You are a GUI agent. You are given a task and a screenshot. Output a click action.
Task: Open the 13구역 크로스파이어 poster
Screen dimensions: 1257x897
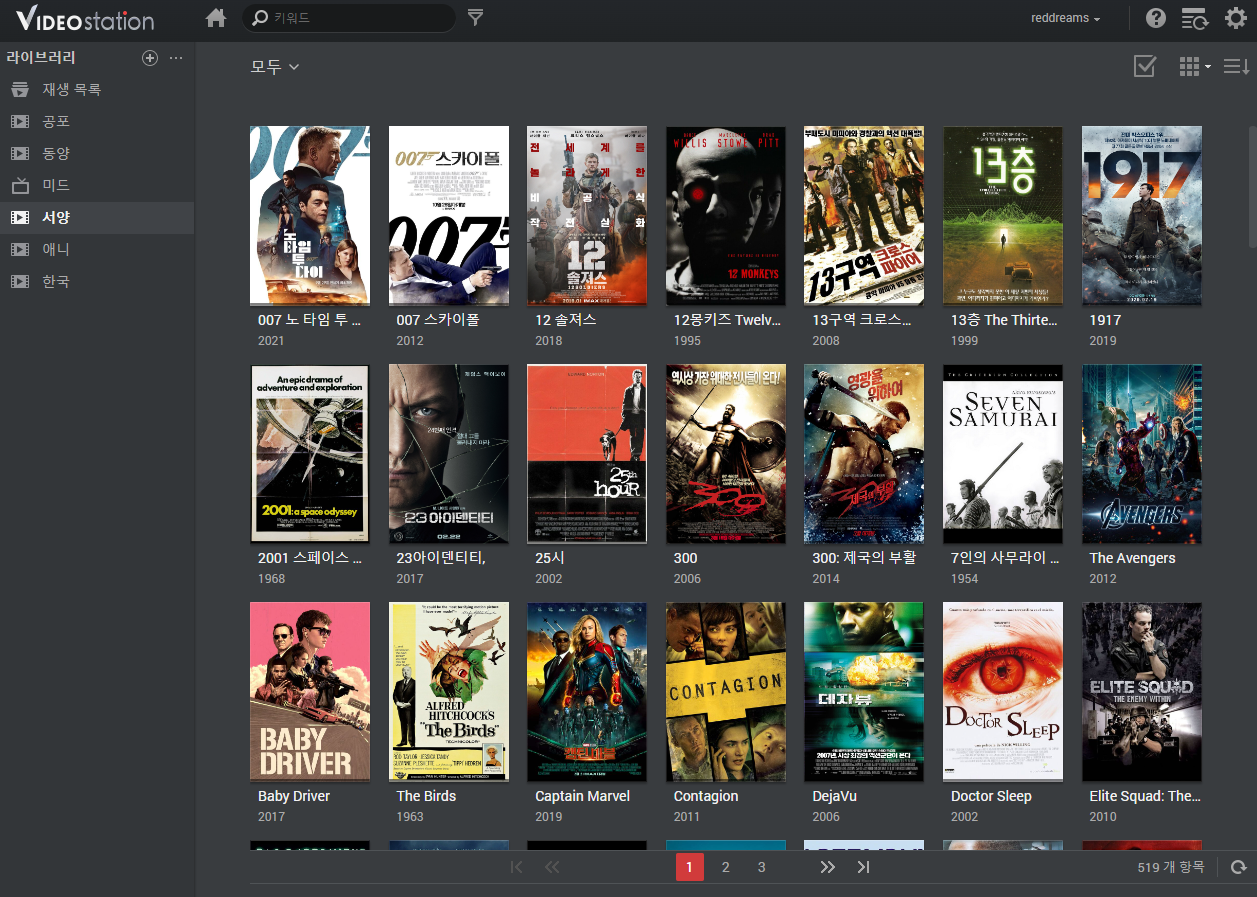coord(864,215)
